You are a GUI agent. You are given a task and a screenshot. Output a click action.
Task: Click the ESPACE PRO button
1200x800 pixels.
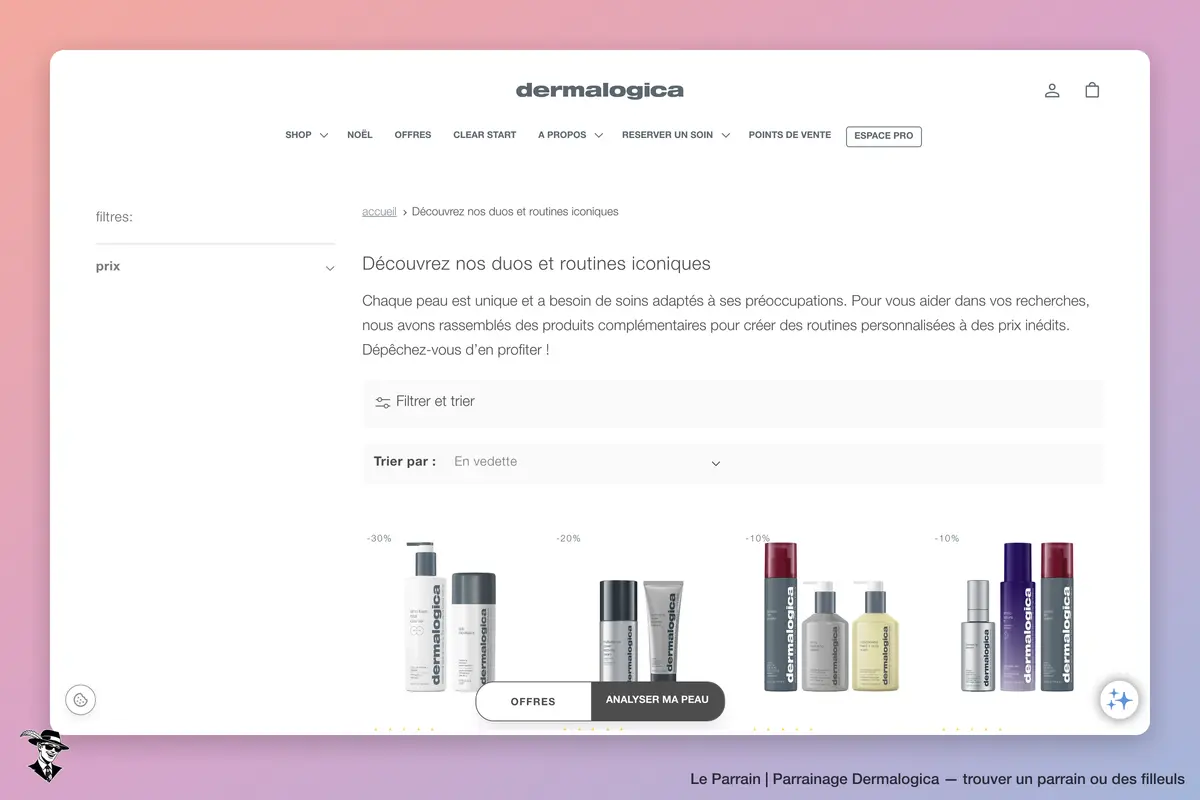884,136
